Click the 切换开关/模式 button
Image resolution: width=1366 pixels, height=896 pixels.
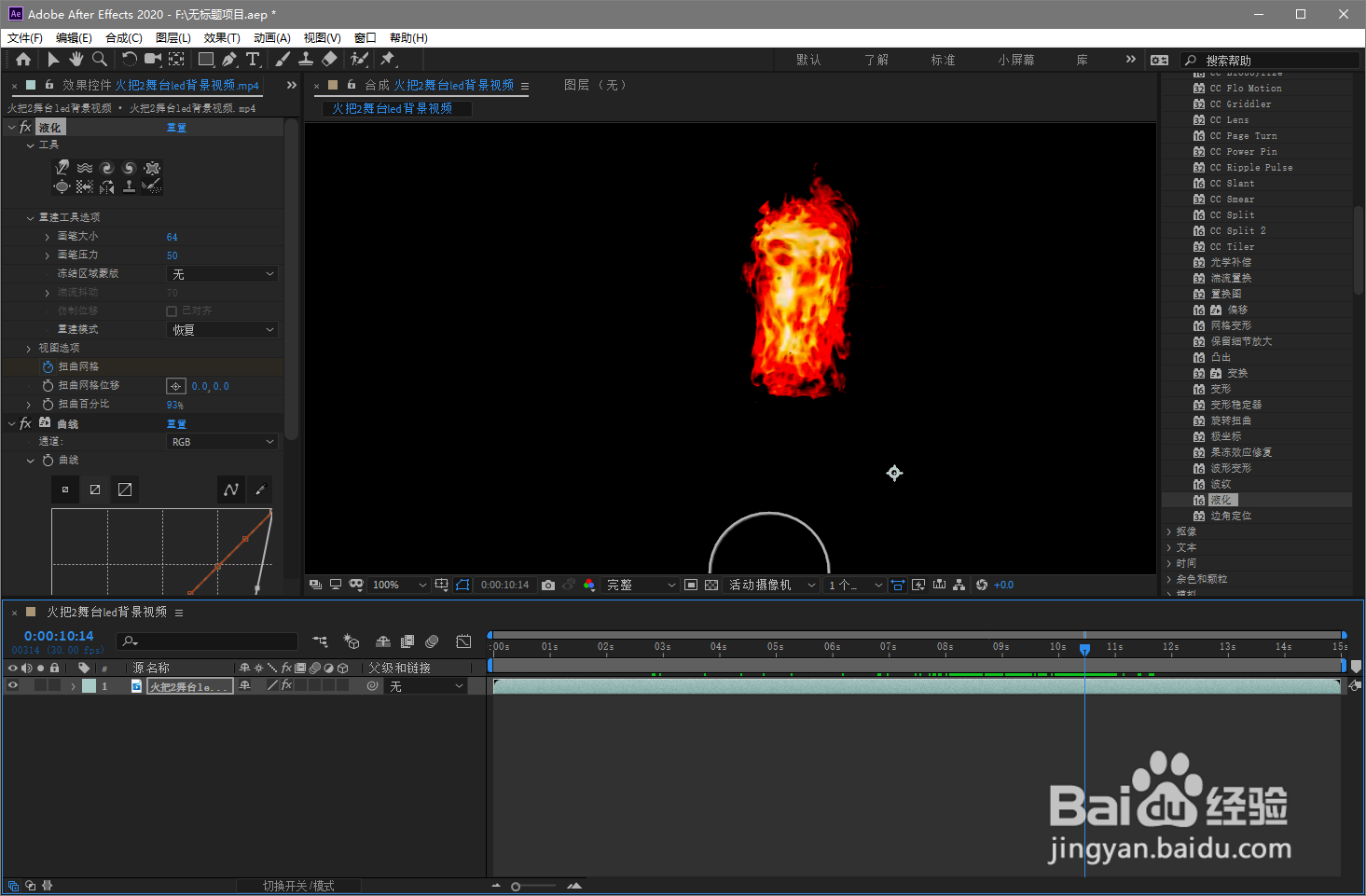point(298,886)
